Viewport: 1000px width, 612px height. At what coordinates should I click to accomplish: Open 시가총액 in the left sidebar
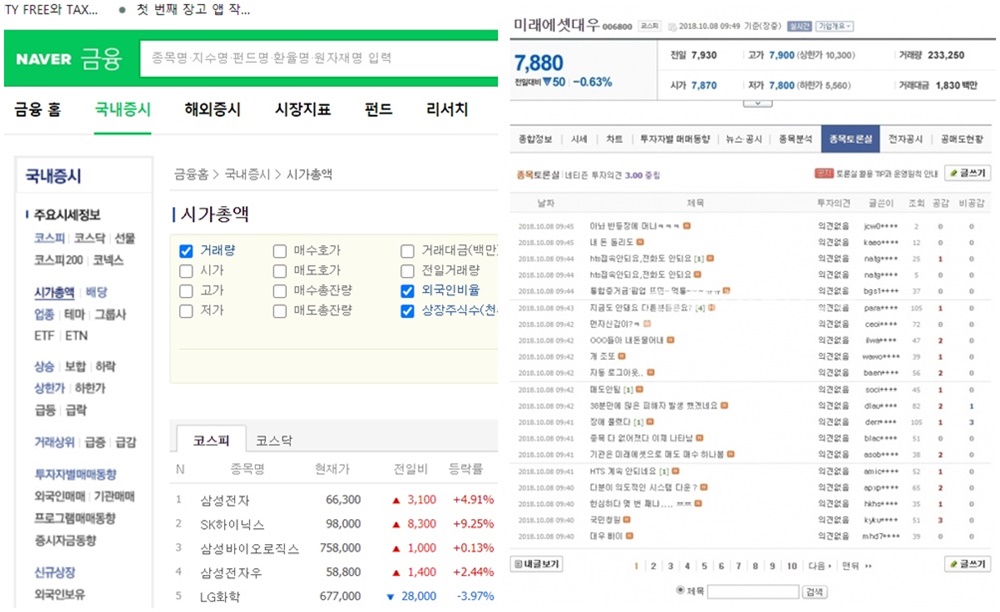pyautogui.click(x=54, y=293)
